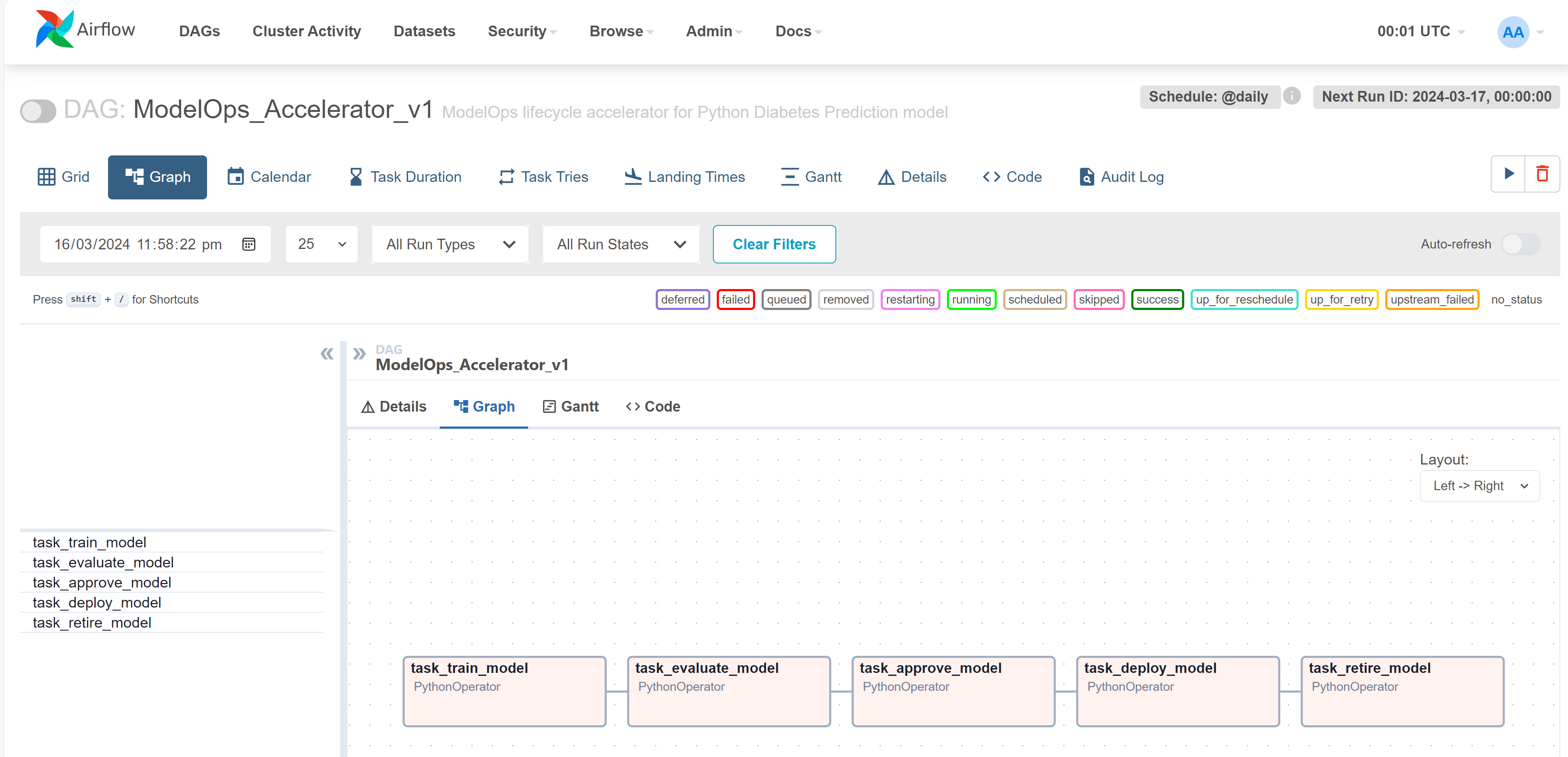
Task: Select task_train_model in the task list
Action: [x=172, y=542]
